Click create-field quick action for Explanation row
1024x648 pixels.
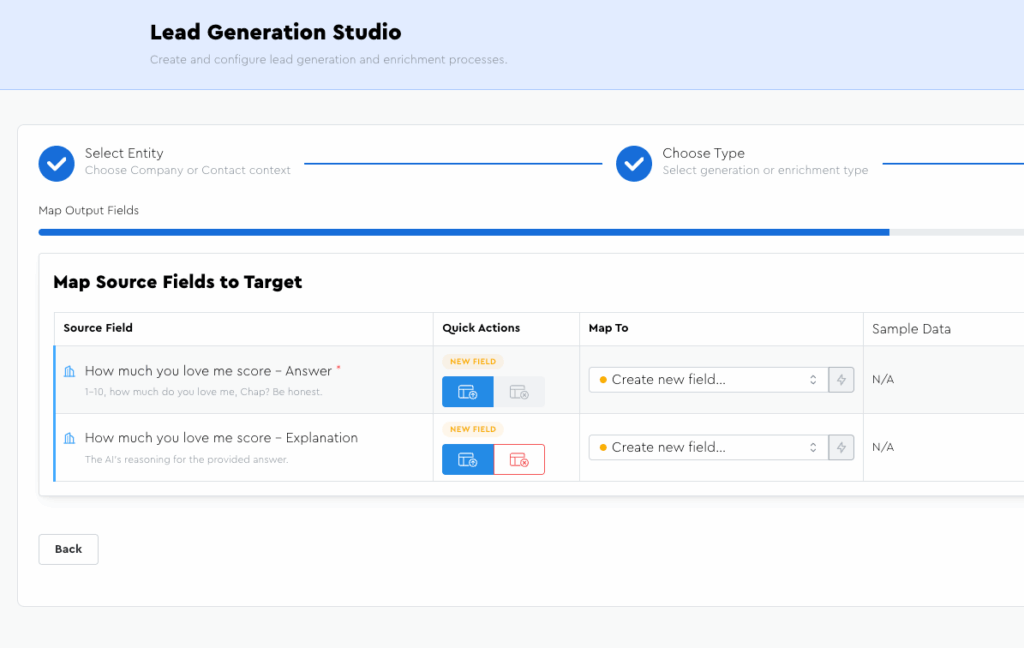[467, 460]
